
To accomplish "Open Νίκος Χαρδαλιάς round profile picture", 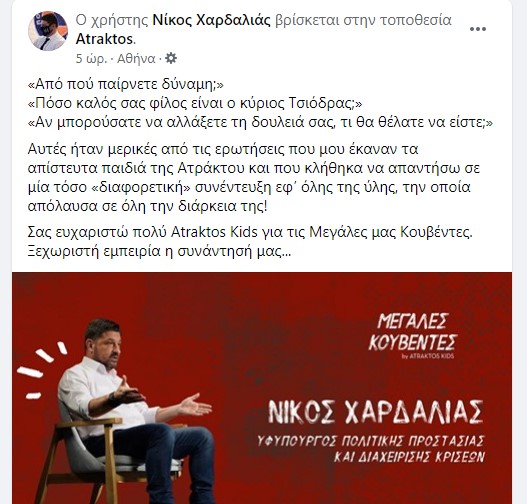I will (x=48, y=31).
